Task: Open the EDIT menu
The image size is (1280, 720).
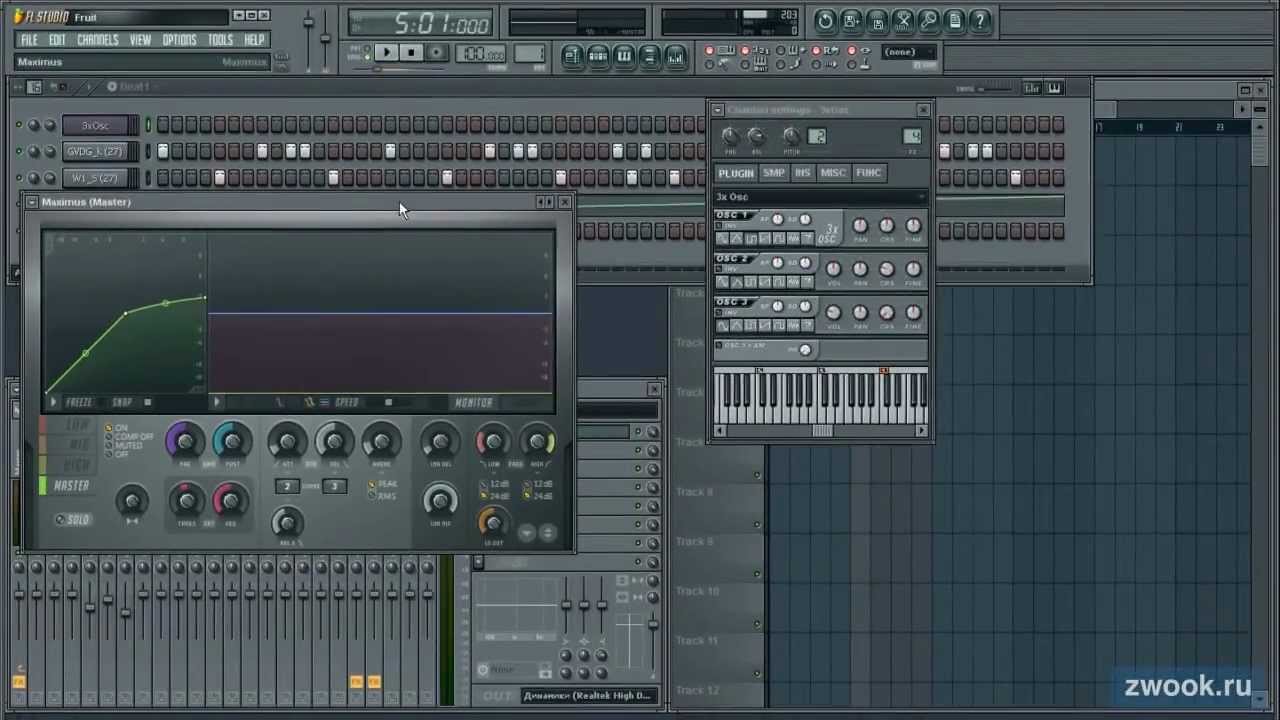Action: coord(57,40)
